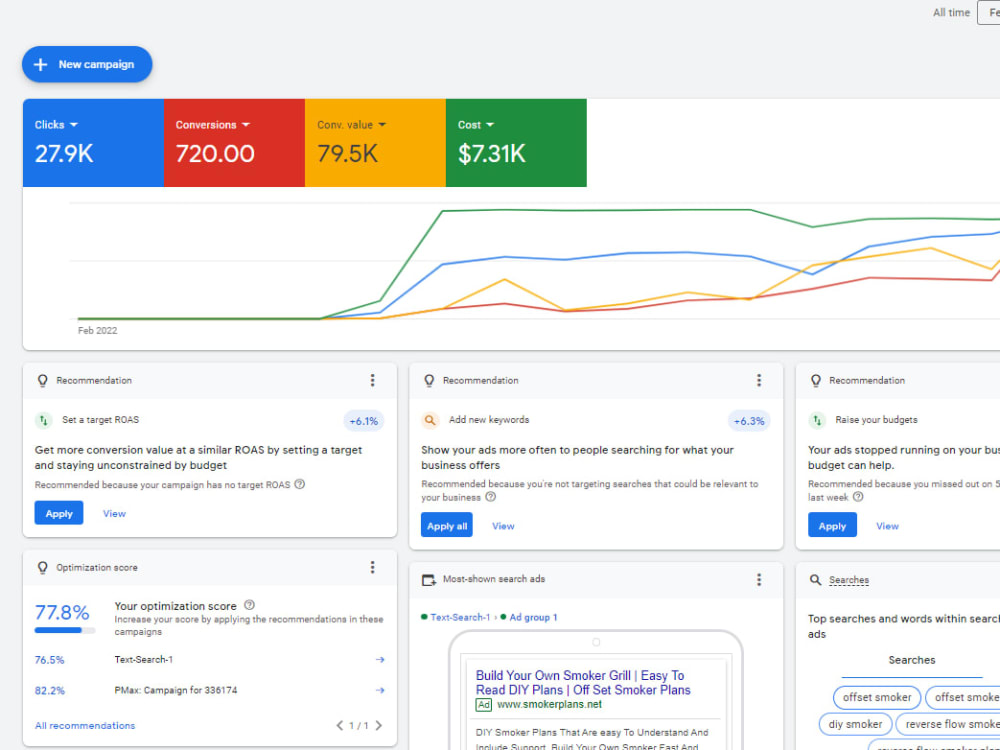
Task: Go to previous page in optimization score card
Action: (340, 726)
